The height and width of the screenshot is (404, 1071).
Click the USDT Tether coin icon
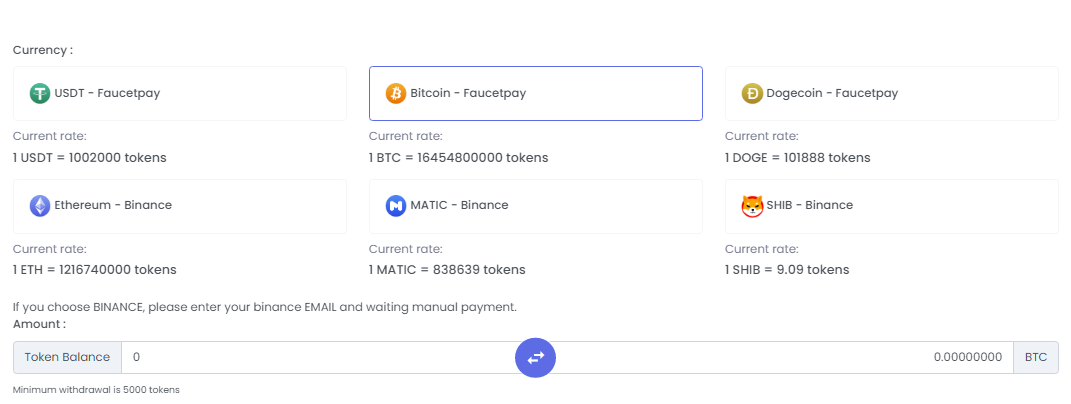click(x=40, y=94)
